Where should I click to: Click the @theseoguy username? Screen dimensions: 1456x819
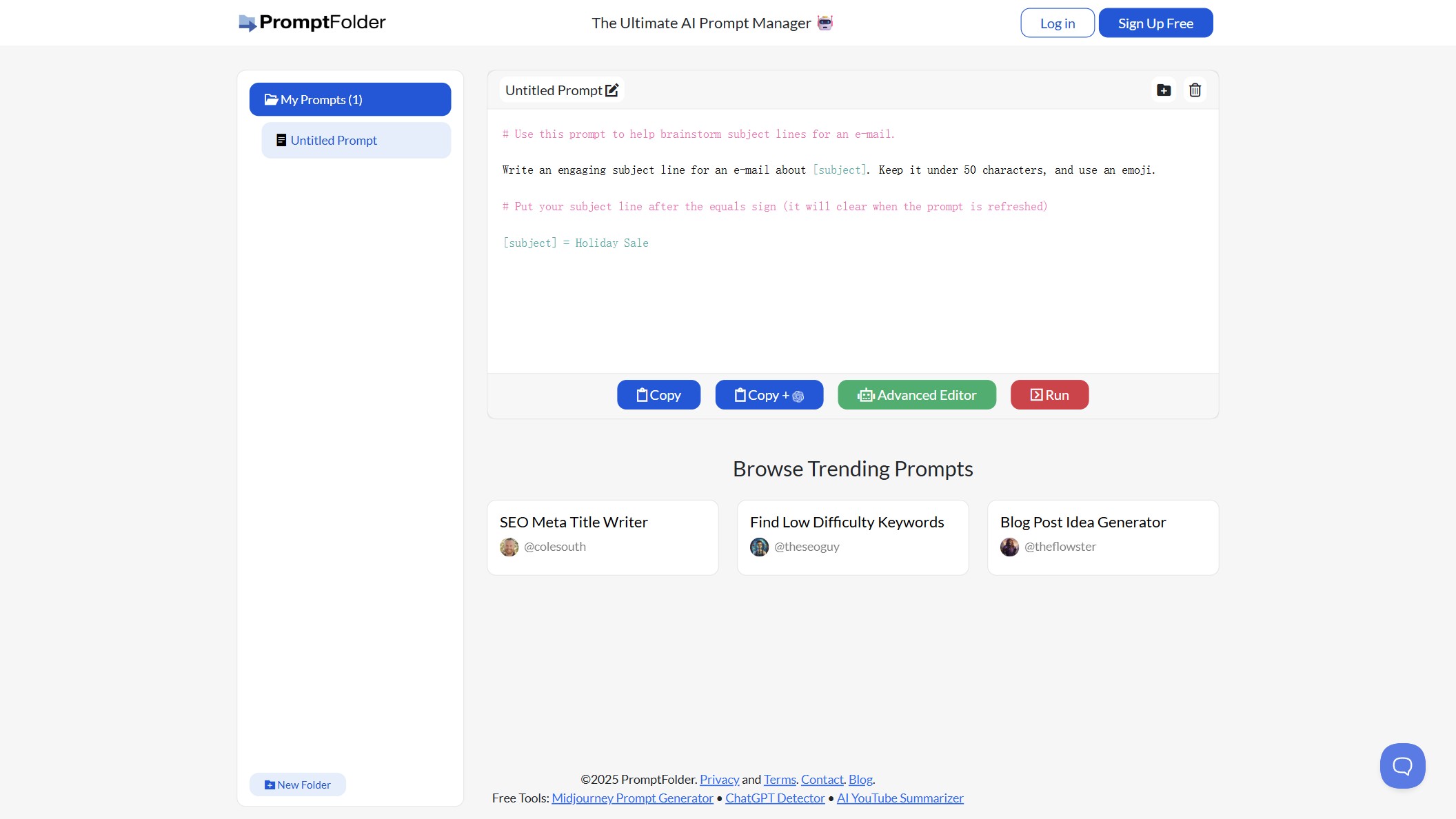point(807,547)
